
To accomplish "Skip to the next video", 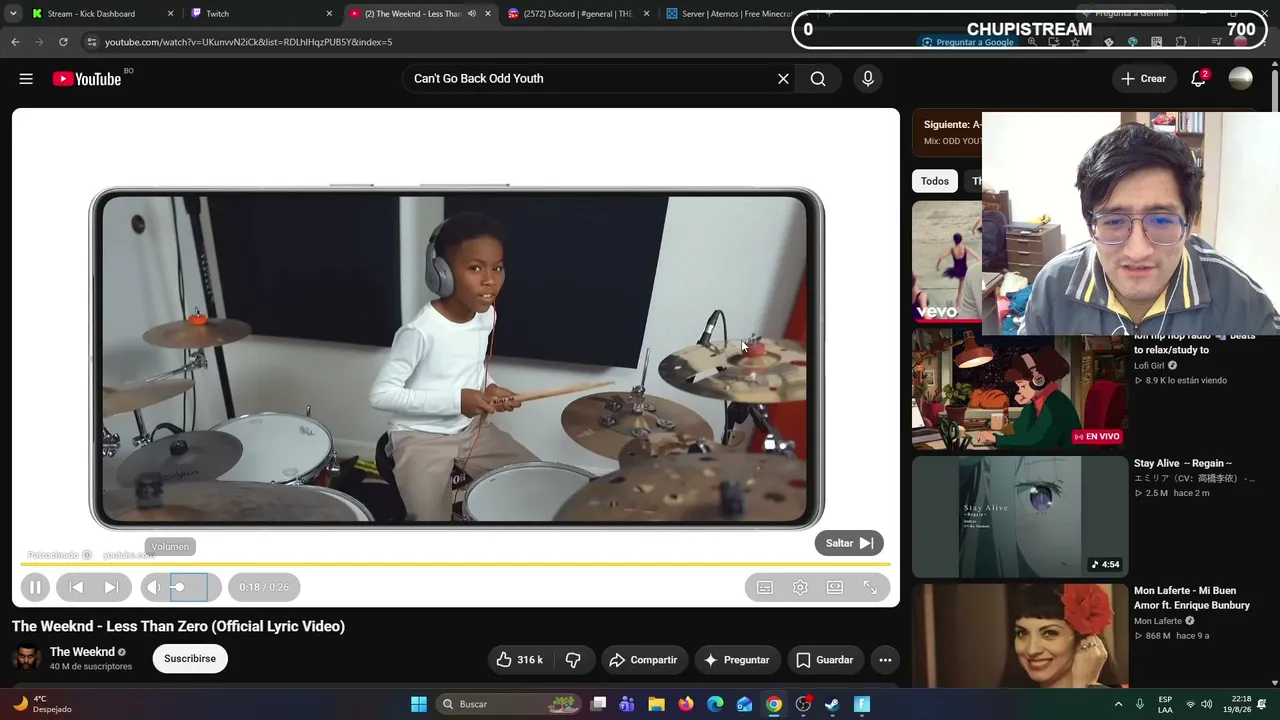I will pos(111,587).
